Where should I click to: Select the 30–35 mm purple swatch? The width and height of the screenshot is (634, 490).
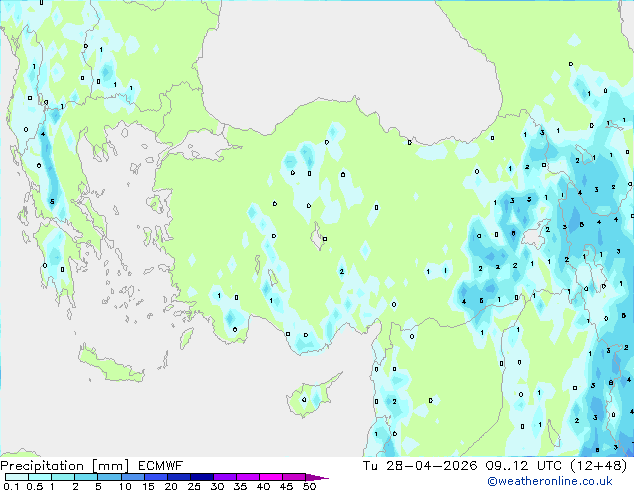coord(224,477)
